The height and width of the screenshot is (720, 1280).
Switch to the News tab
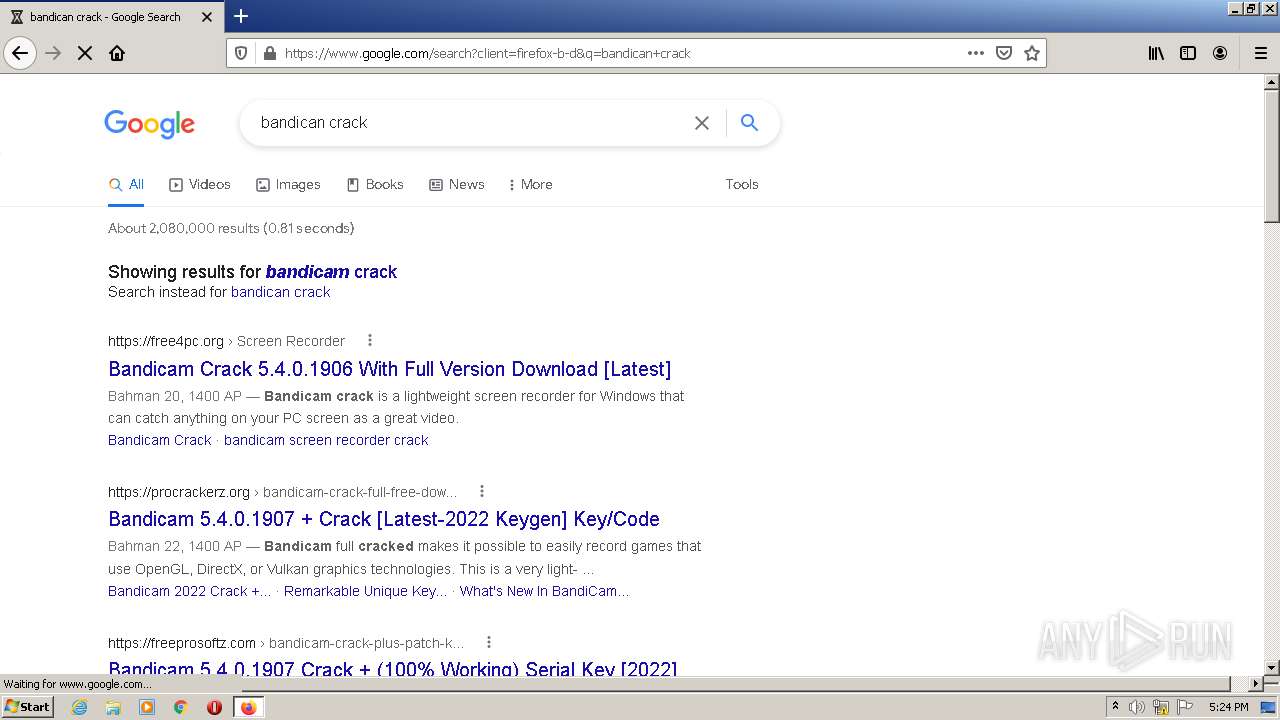(457, 184)
